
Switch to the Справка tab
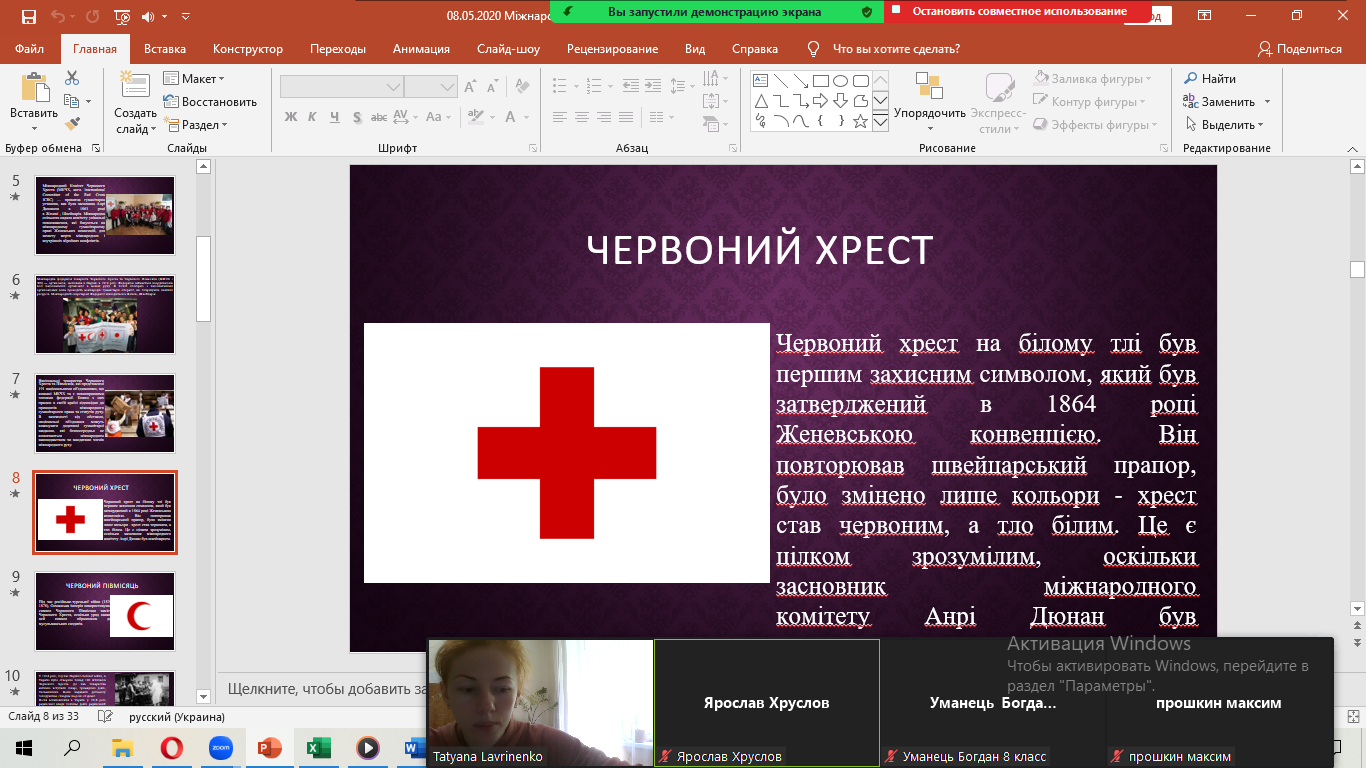[755, 49]
